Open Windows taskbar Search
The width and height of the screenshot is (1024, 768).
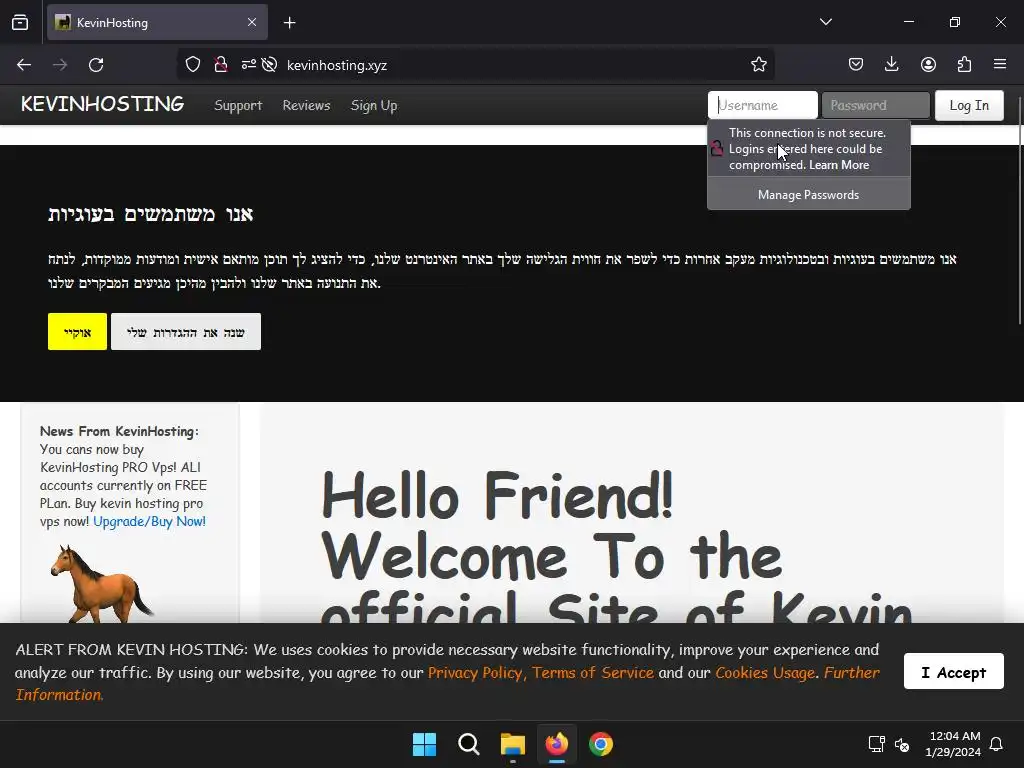click(468, 744)
